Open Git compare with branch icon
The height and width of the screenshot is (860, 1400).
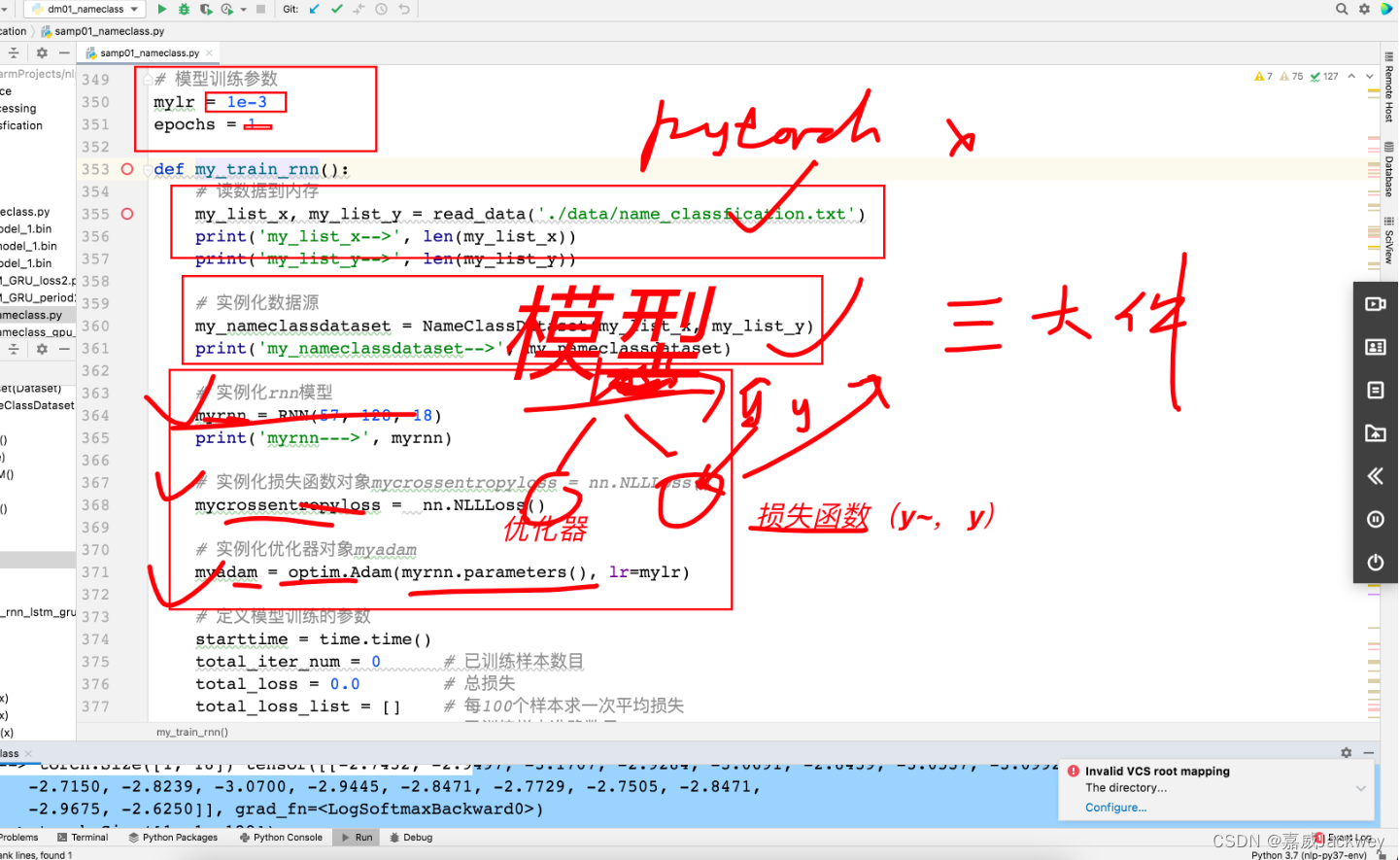tap(359, 9)
